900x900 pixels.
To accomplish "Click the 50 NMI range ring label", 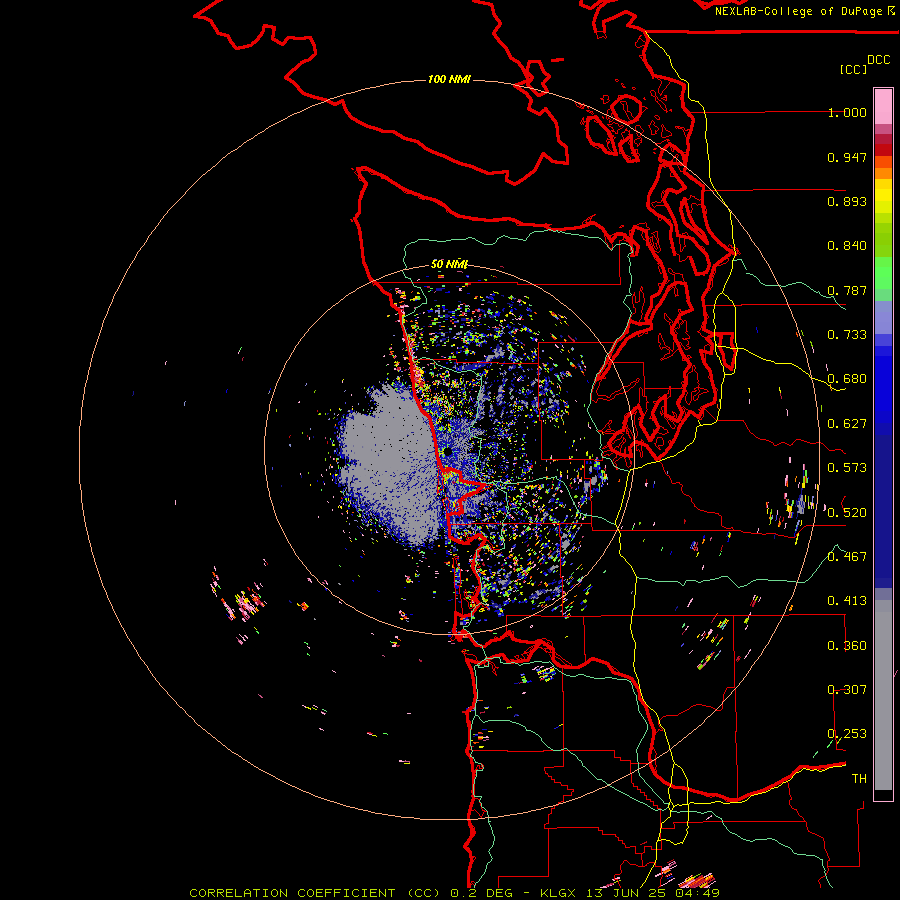I will click(449, 264).
